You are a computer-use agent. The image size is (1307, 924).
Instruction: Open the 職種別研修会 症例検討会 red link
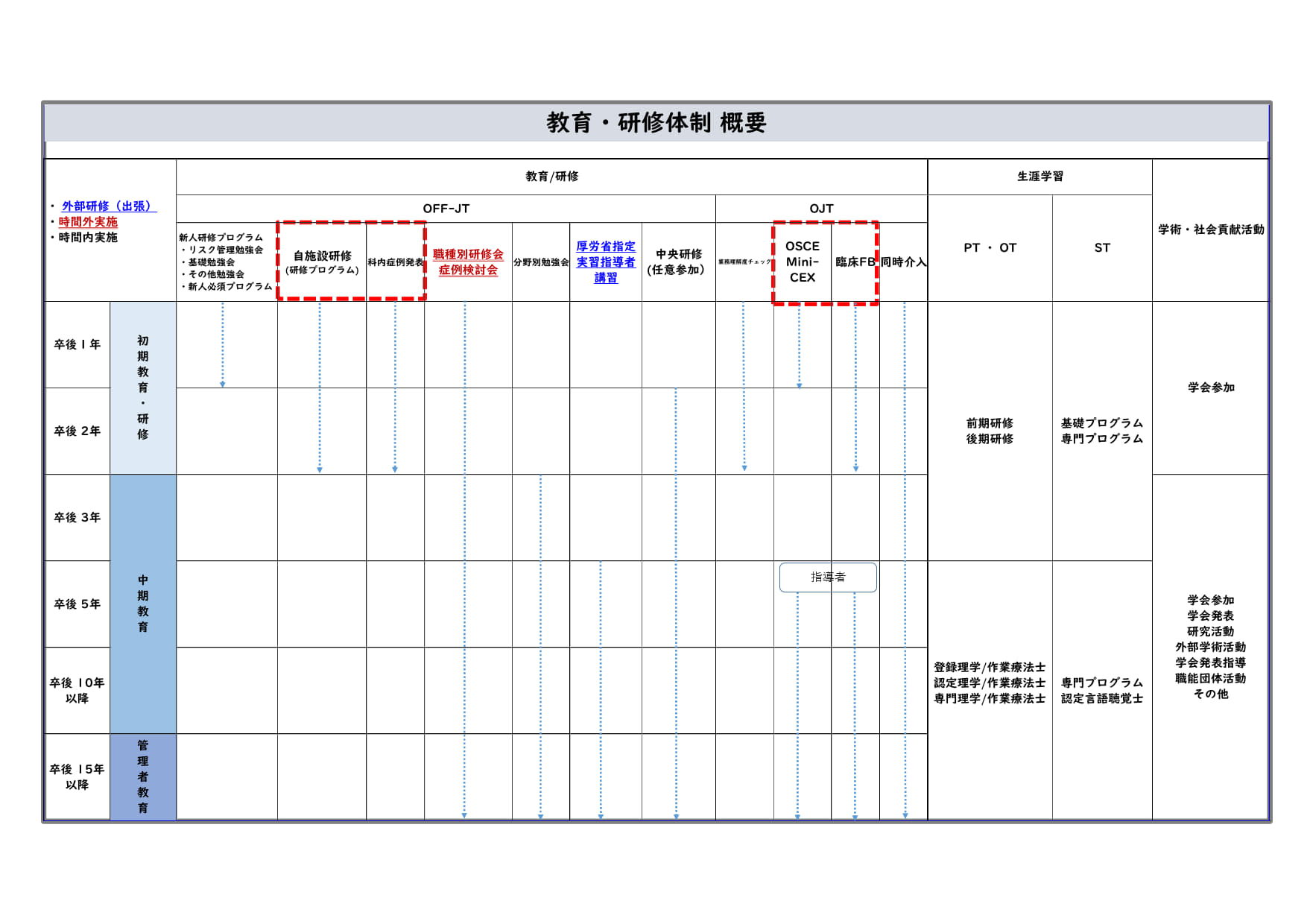point(468,262)
